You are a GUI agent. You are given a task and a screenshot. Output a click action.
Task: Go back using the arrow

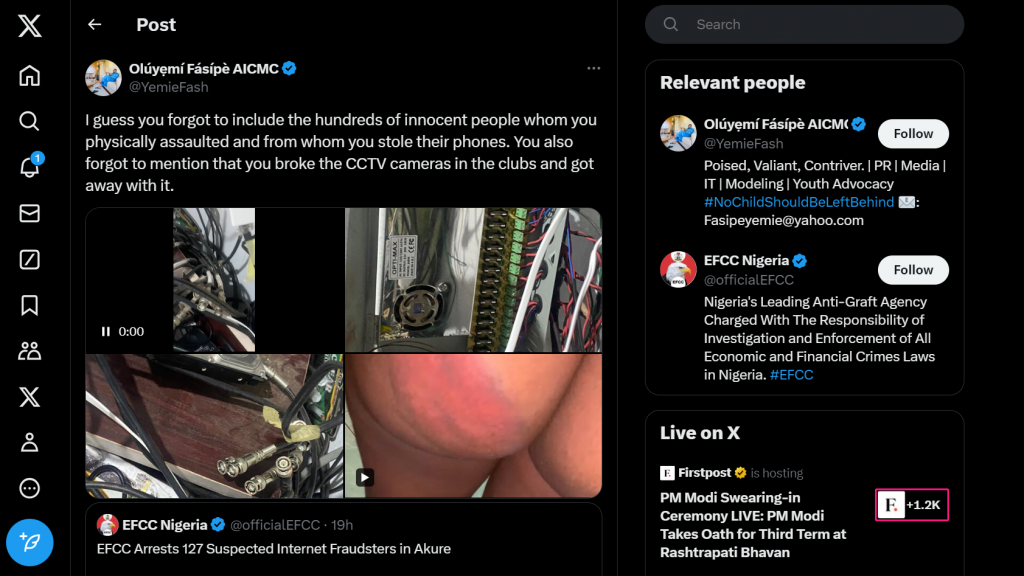pyautogui.click(x=95, y=25)
